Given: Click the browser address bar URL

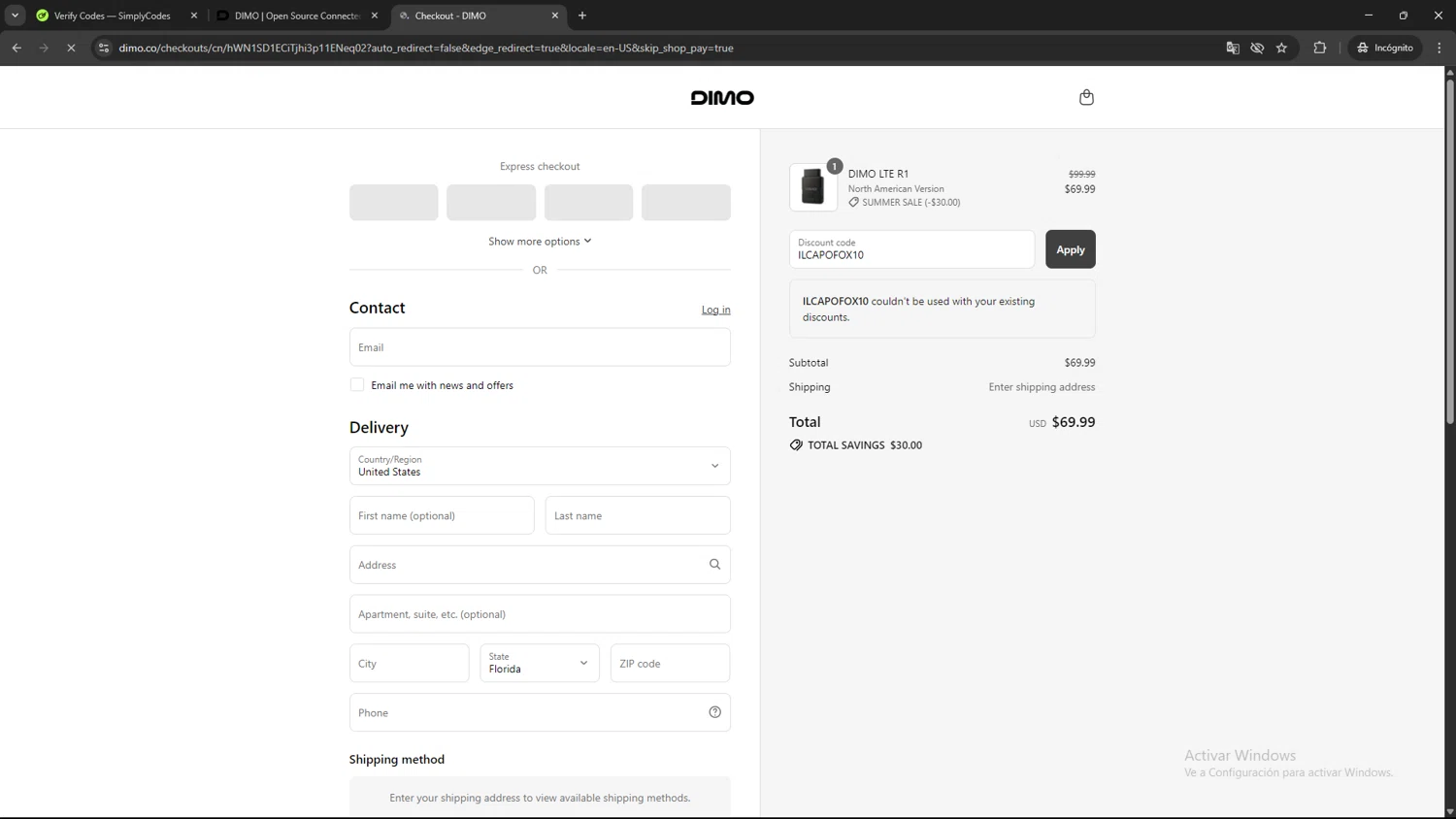Looking at the screenshot, I should pyautogui.click(x=426, y=48).
